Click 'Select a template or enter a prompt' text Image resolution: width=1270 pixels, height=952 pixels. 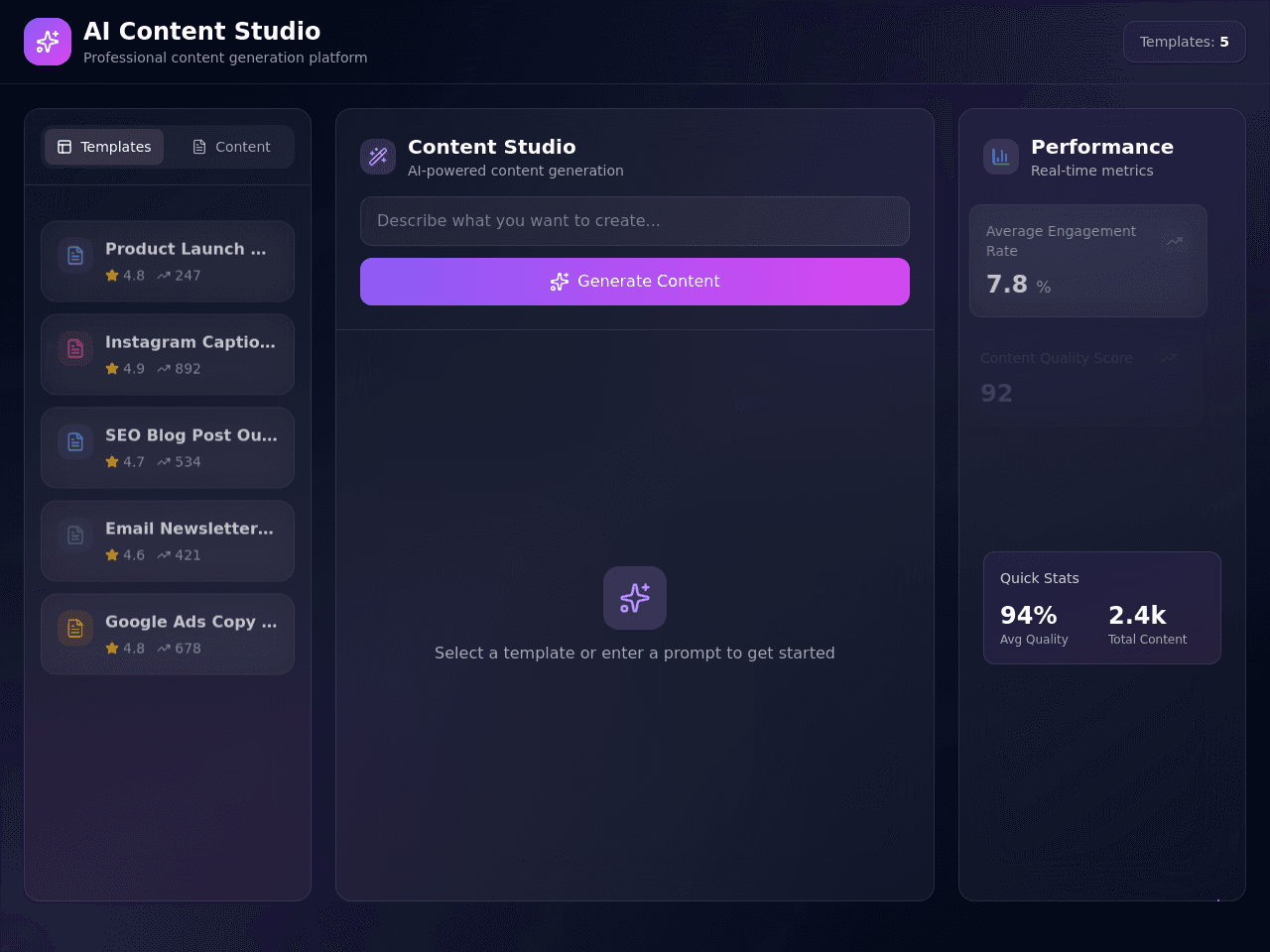pyautogui.click(x=635, y=653)
